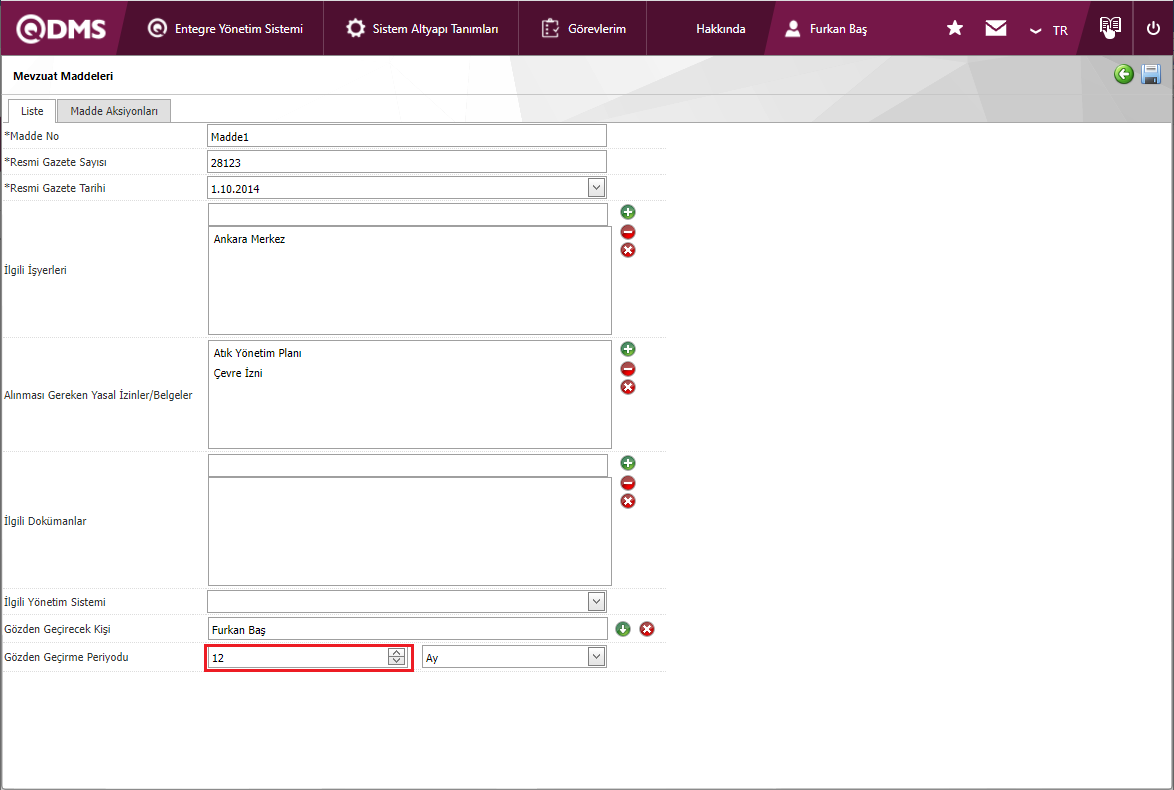
Task: Remove selected İlgili Dokümanlar entry with minus
Action: [x=628, y=483]
